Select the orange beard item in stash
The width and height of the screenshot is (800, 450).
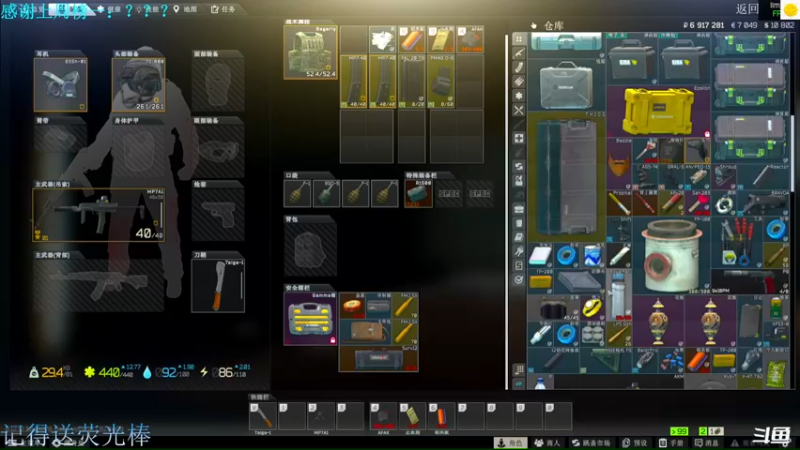(619, 163)
